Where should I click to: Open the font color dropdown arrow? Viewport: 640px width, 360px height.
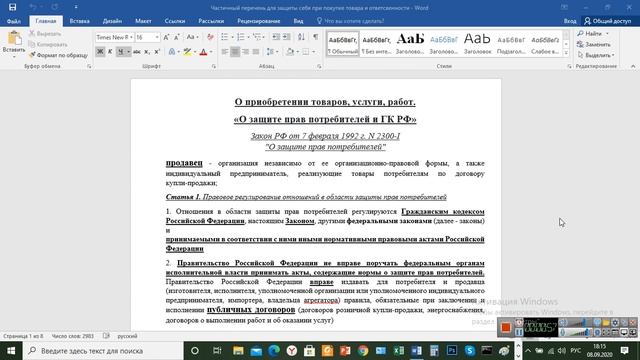point(211,52)
